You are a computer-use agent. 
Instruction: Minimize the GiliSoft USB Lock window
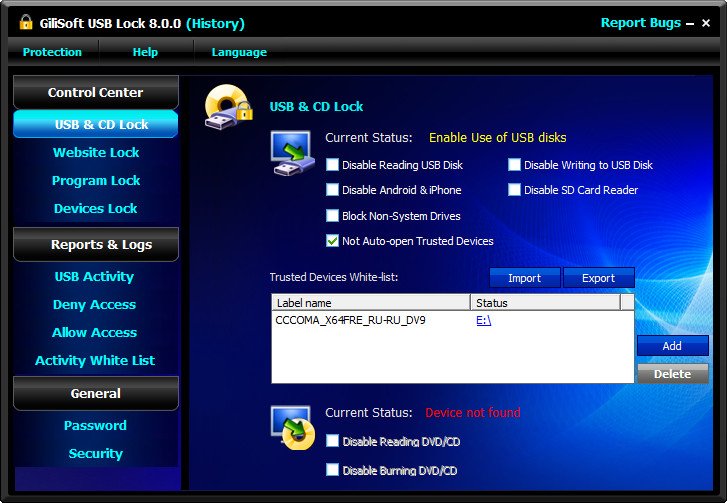[690, 23]
